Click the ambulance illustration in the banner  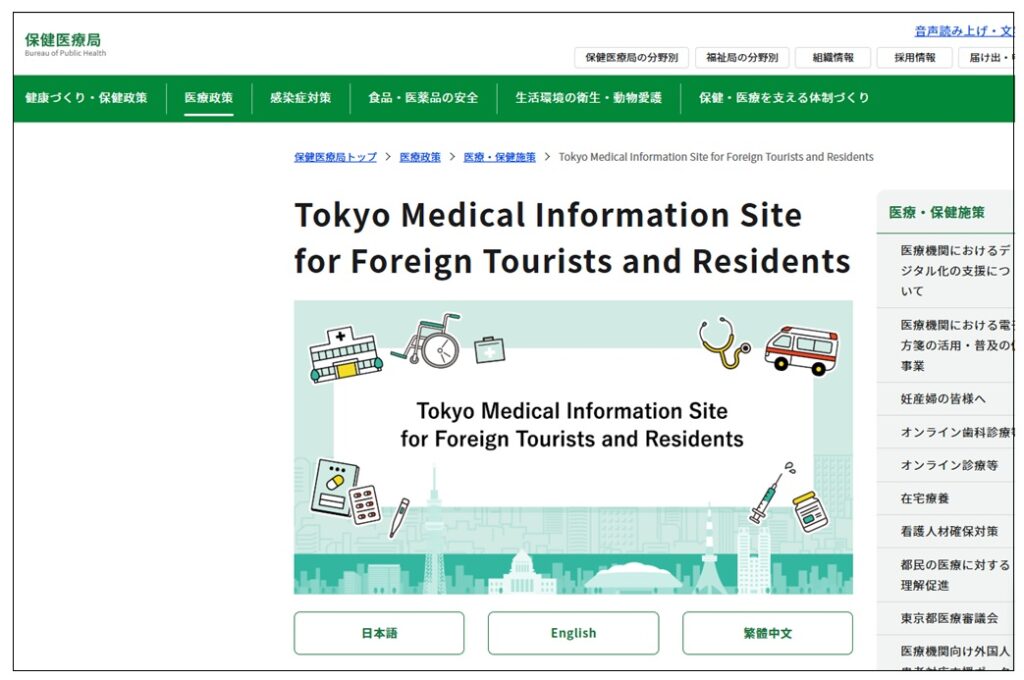click(801, 350)
